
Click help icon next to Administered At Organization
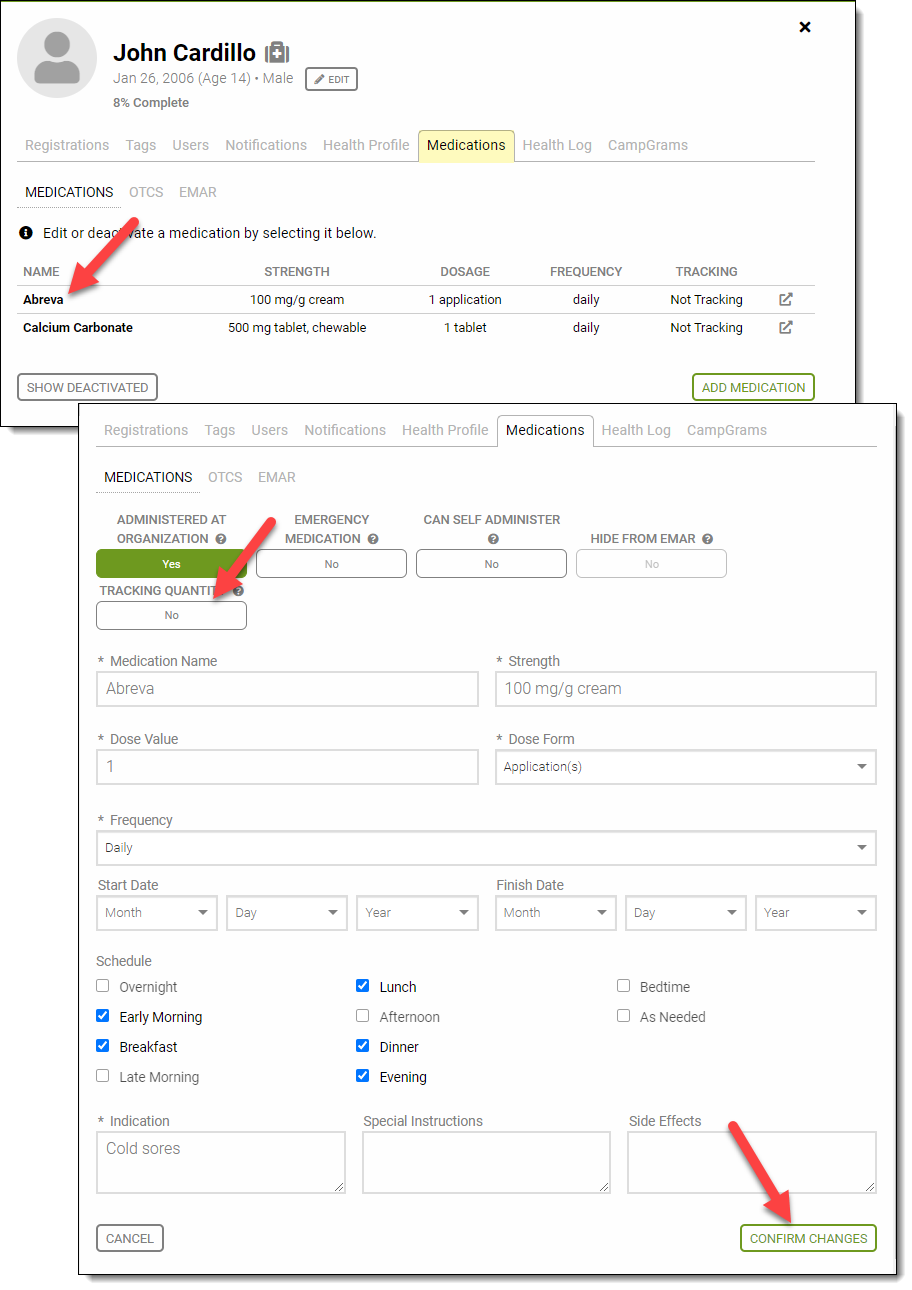click(221, 539)
